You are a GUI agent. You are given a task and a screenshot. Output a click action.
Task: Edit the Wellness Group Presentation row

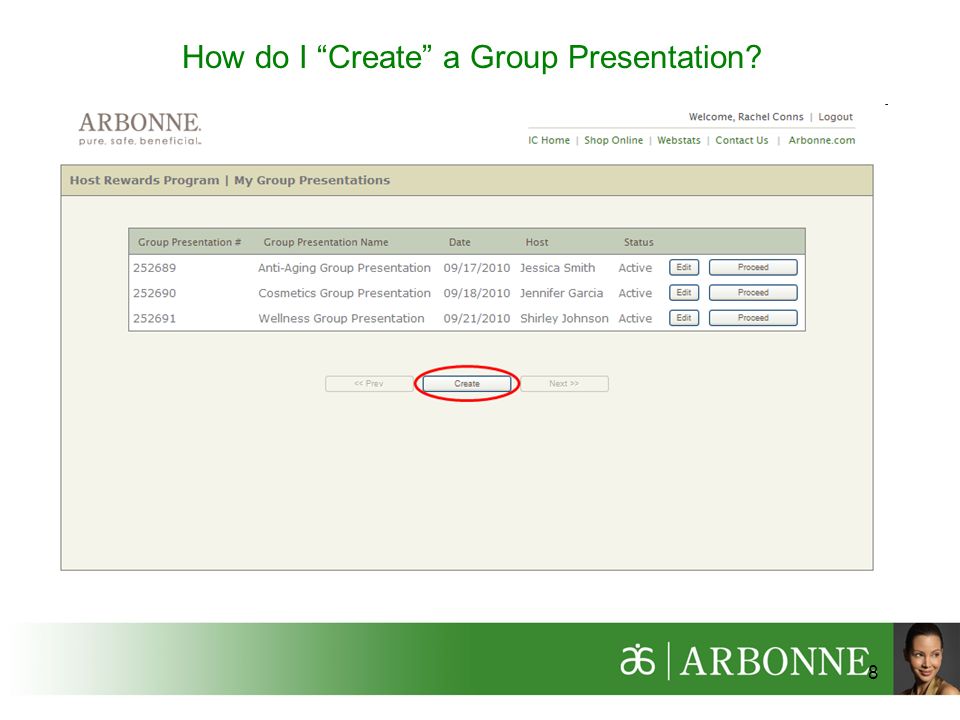[684, 318]
